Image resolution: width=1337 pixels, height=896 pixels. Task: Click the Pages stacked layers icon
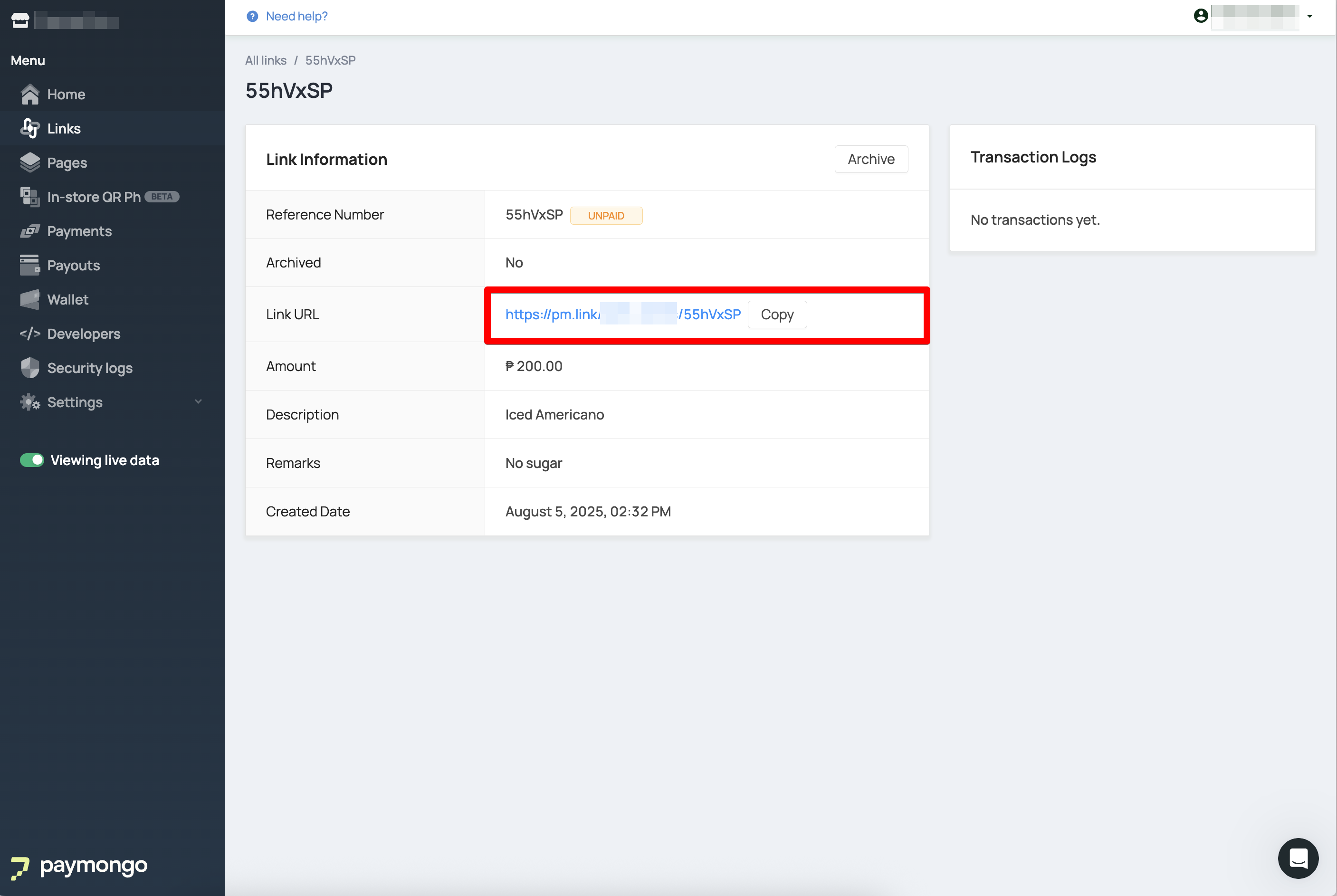pos(30,163)
